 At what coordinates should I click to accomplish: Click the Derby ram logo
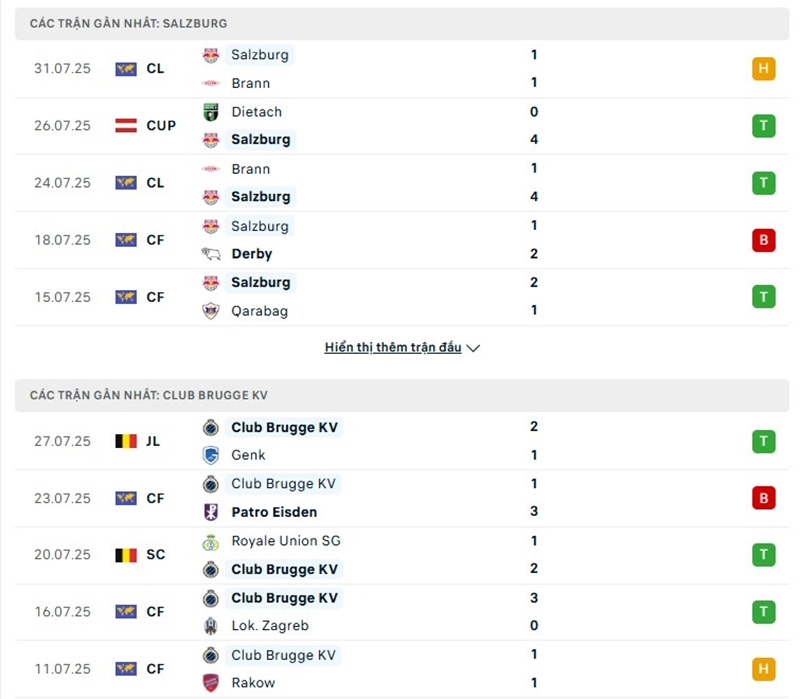(211, 254)
